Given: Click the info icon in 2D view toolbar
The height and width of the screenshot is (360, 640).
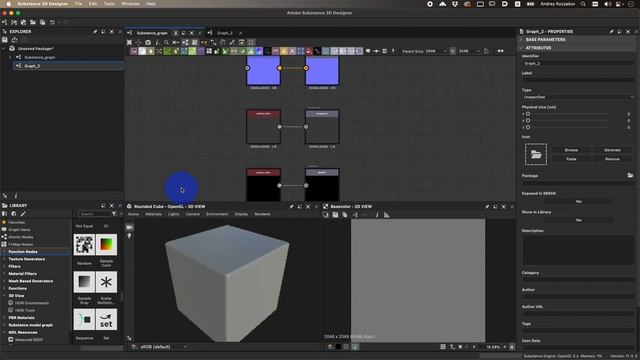Looking at the screenshot, I should (377, 215).
